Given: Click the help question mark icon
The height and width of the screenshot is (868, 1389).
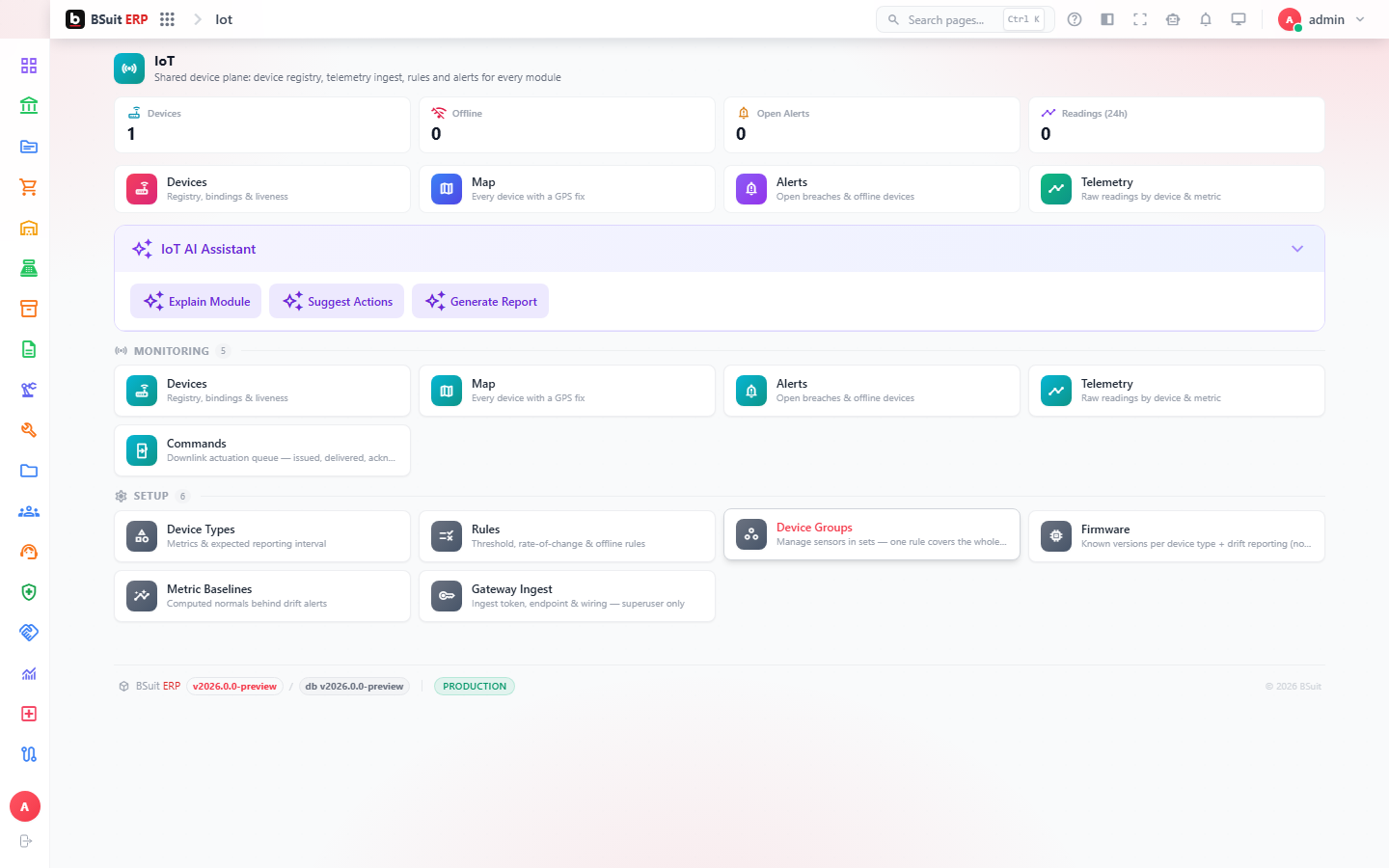Looking at the screenshot, I should (x=1075, y=19).
